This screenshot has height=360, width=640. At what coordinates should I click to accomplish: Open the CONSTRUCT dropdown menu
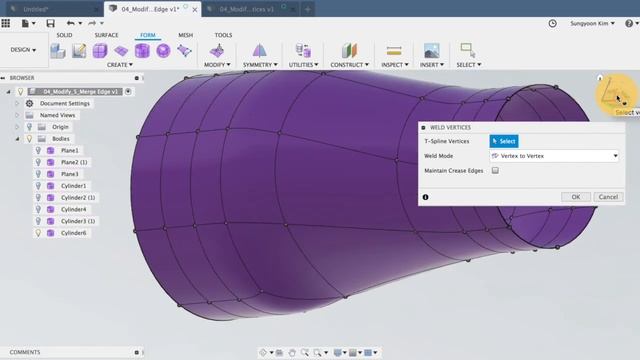349,65
